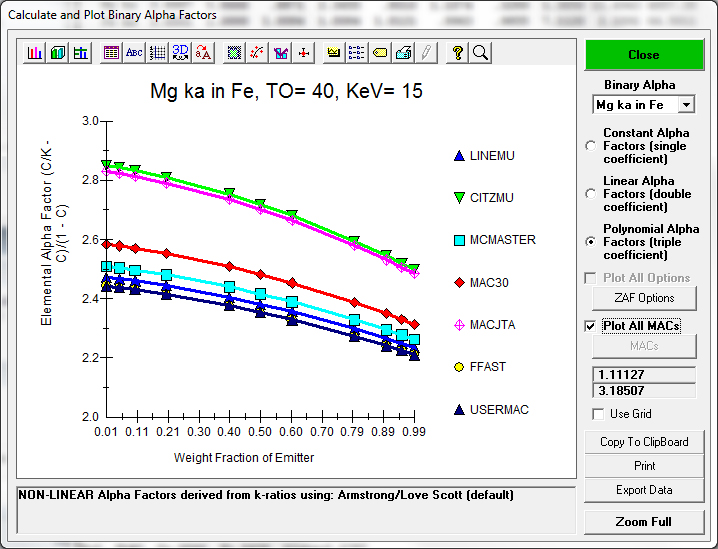Click the 3.18507 value field
Viewport: 718px width, 549px height.
click(x=643, y=391)
